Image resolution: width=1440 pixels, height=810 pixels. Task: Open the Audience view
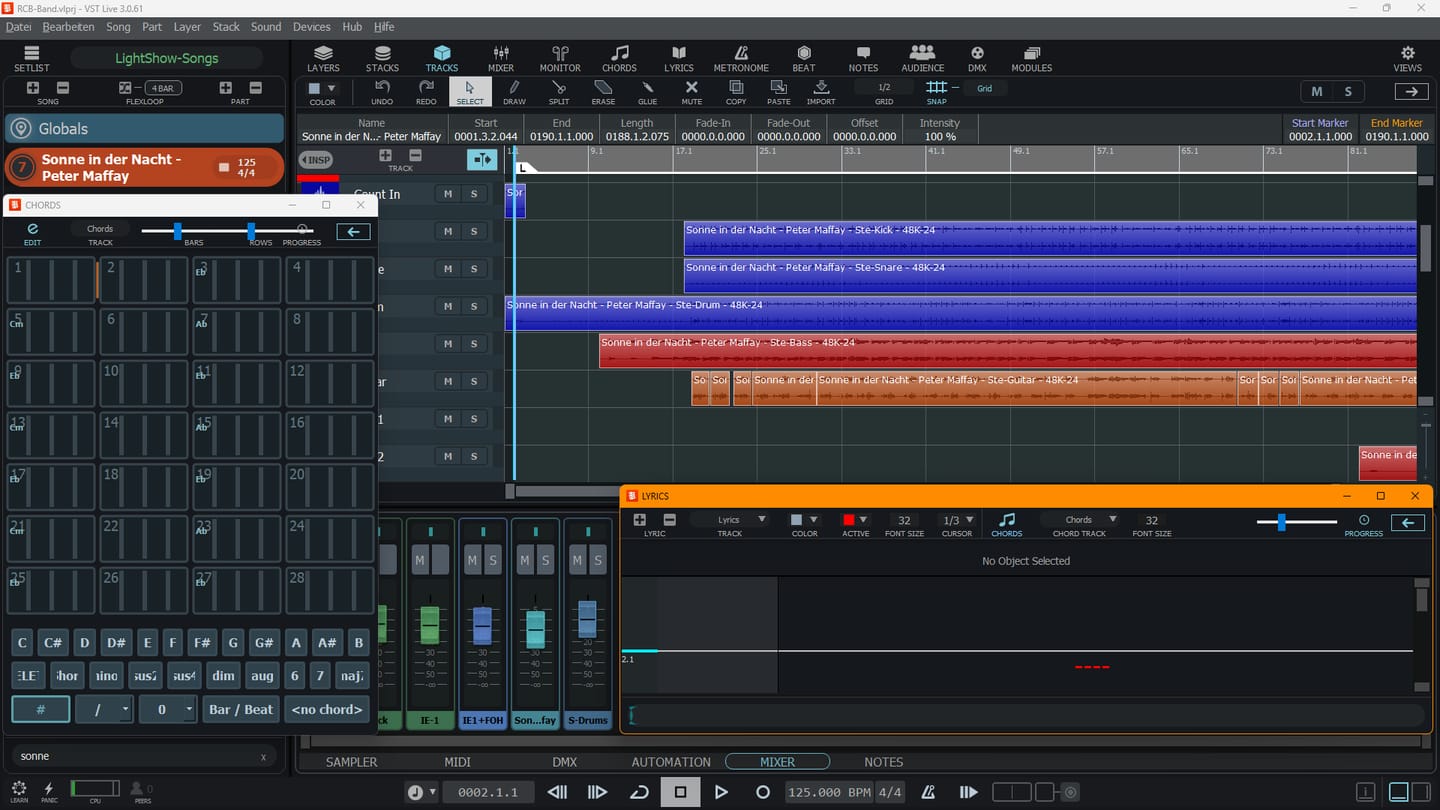click(922, 58)
